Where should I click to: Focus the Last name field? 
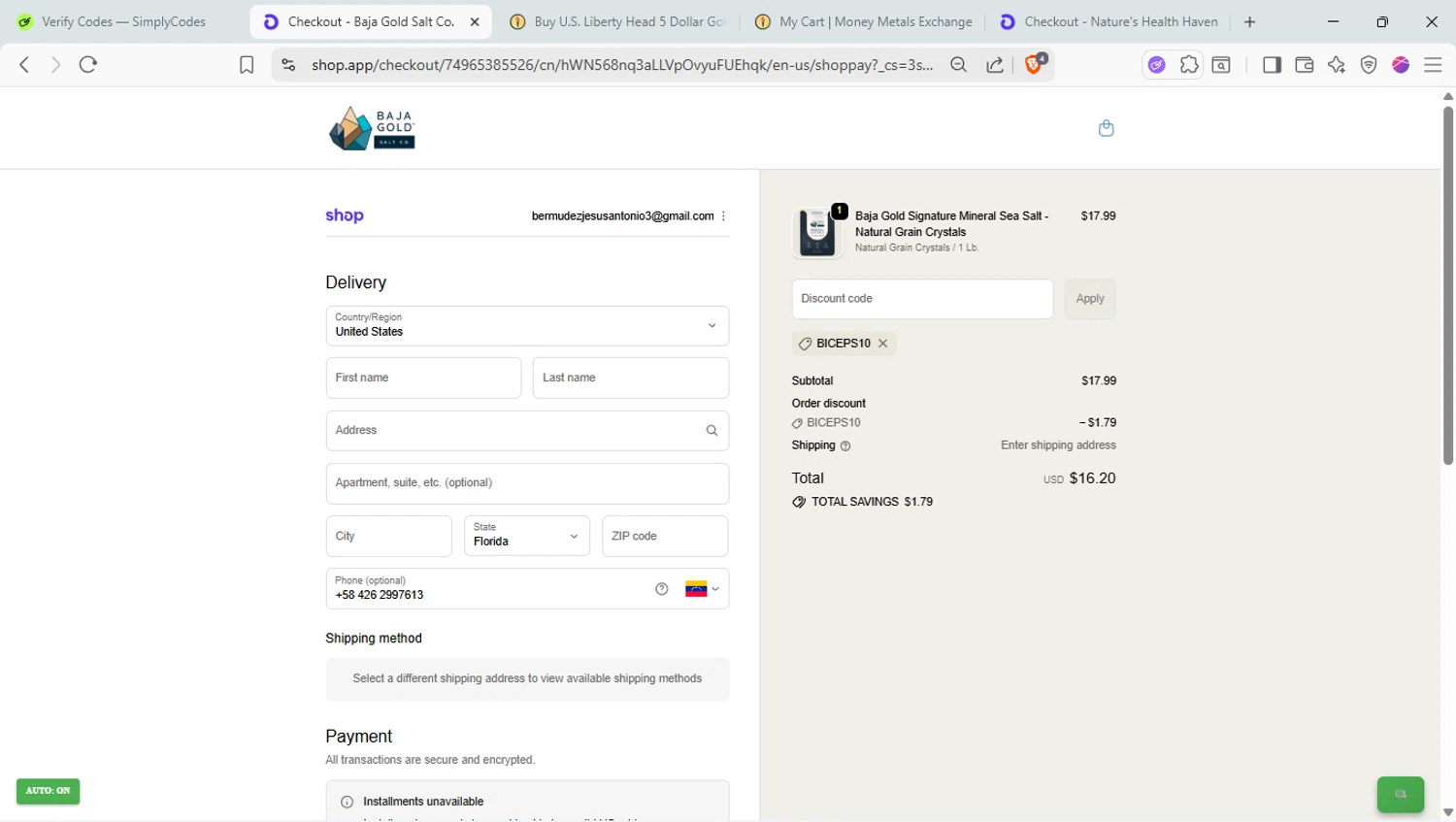pos(631,378)
